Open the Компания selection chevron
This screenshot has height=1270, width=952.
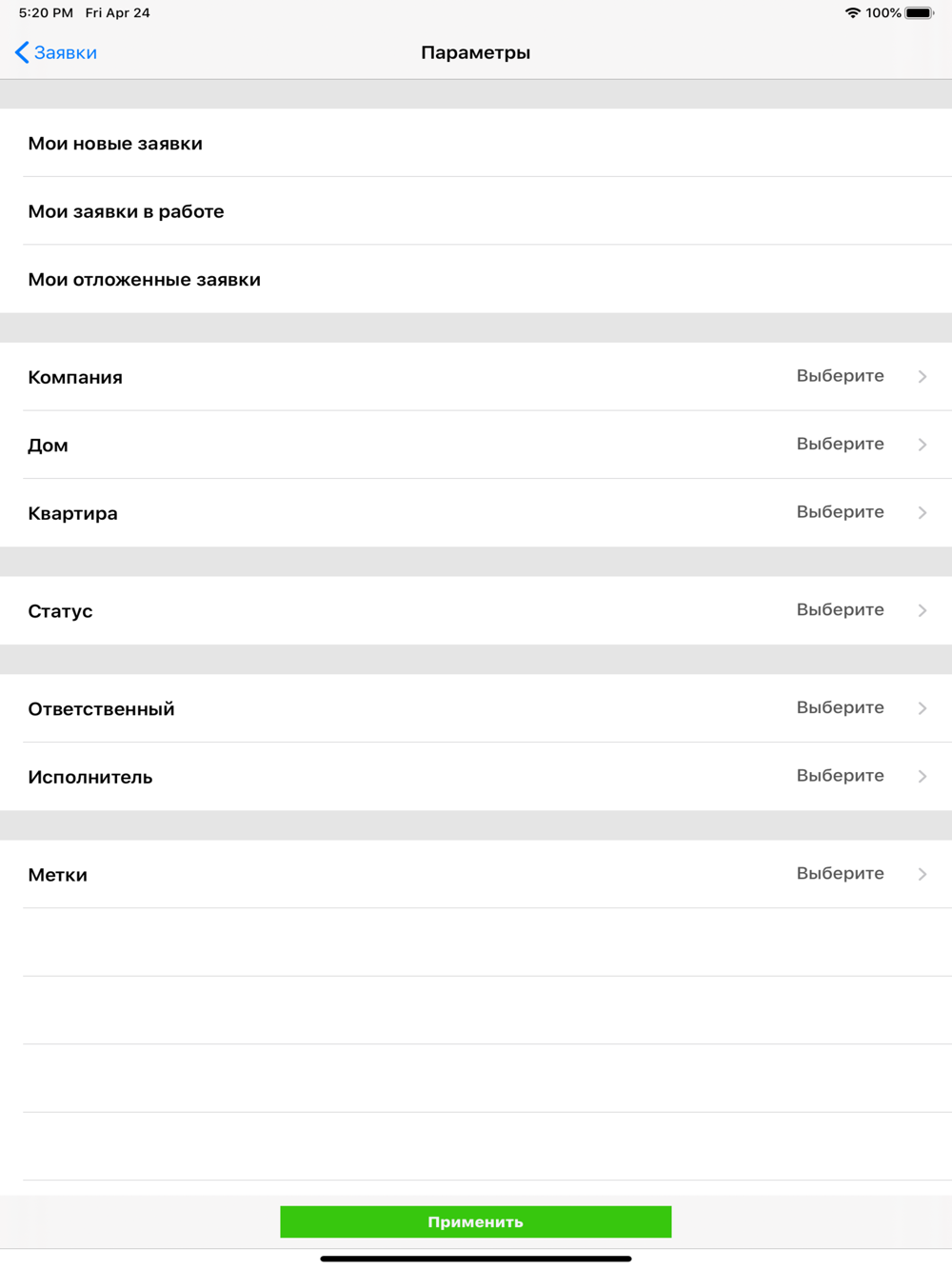[922, 377]
